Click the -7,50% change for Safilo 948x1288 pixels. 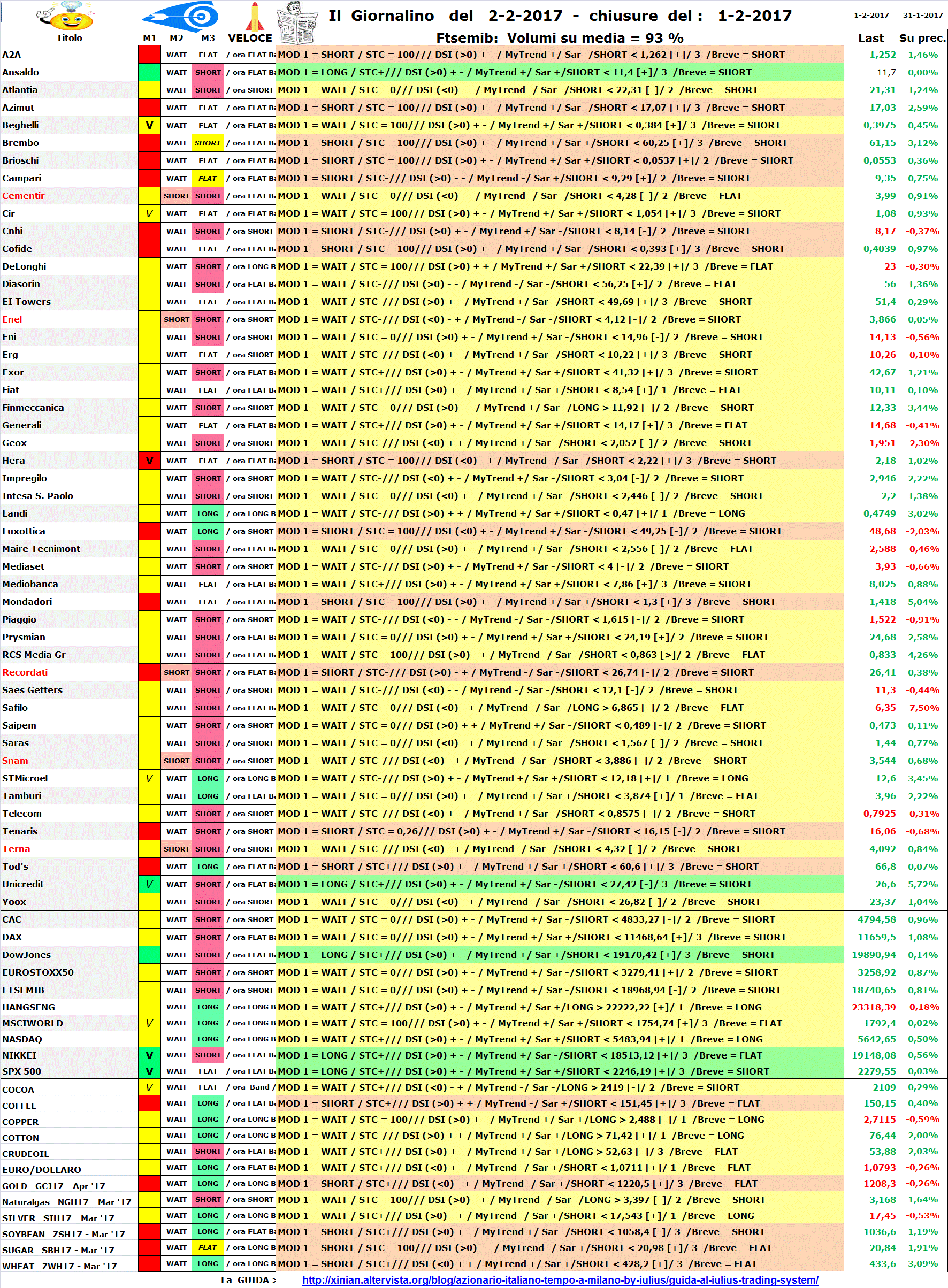click(923, 708)
